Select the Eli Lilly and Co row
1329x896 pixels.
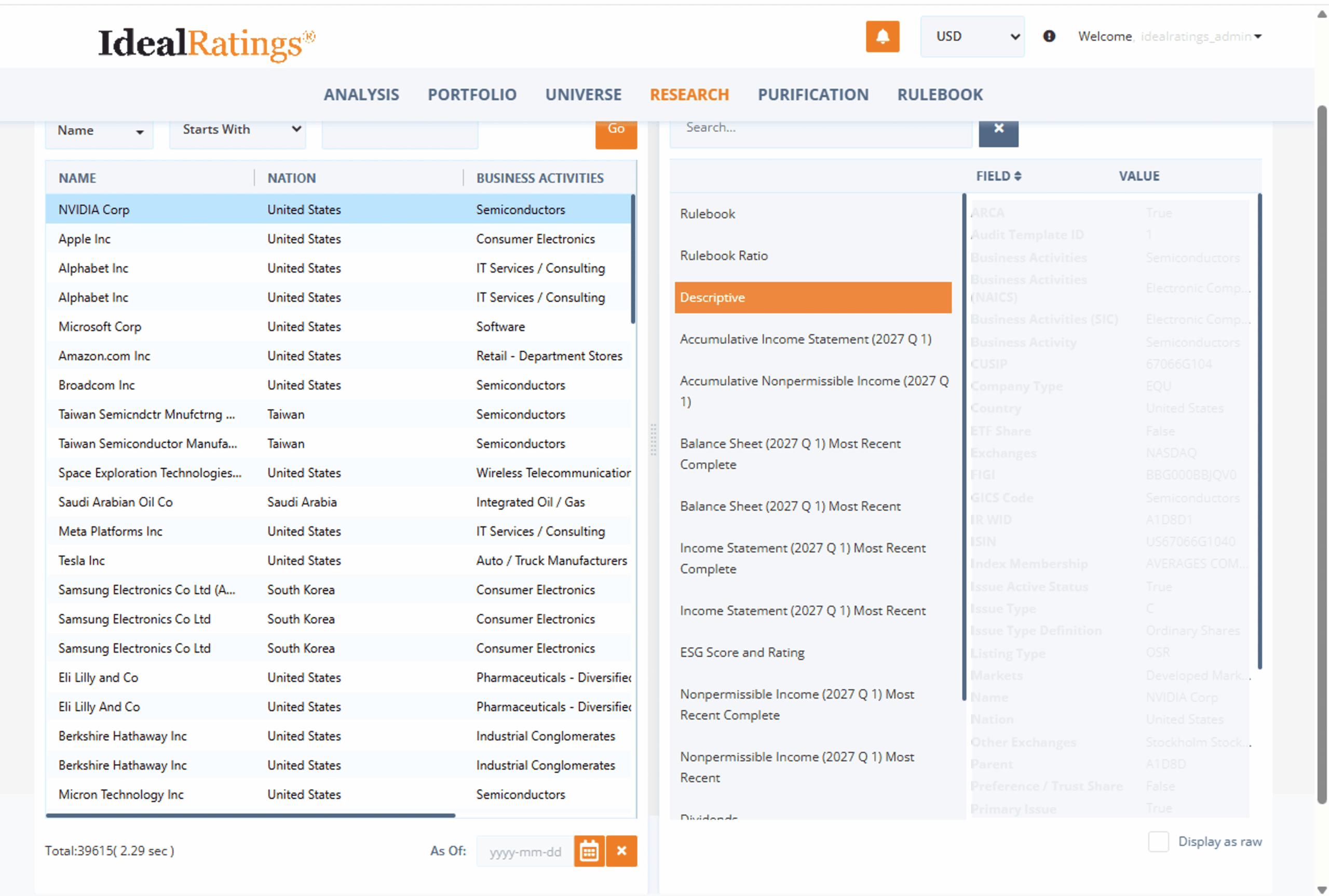coord(338,677)
